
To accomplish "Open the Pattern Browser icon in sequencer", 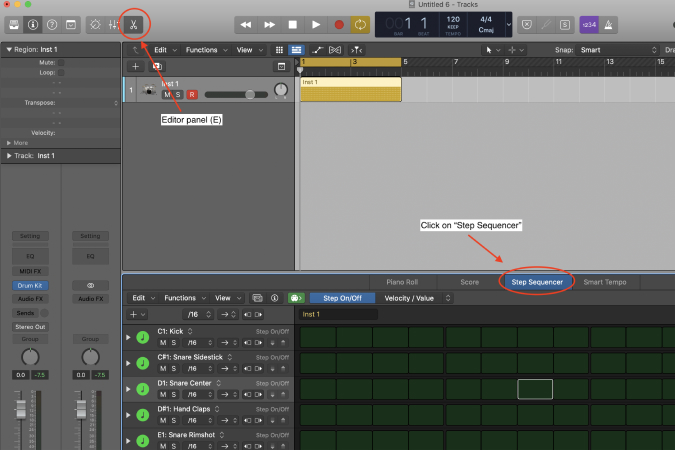I will tap(257, 298).
